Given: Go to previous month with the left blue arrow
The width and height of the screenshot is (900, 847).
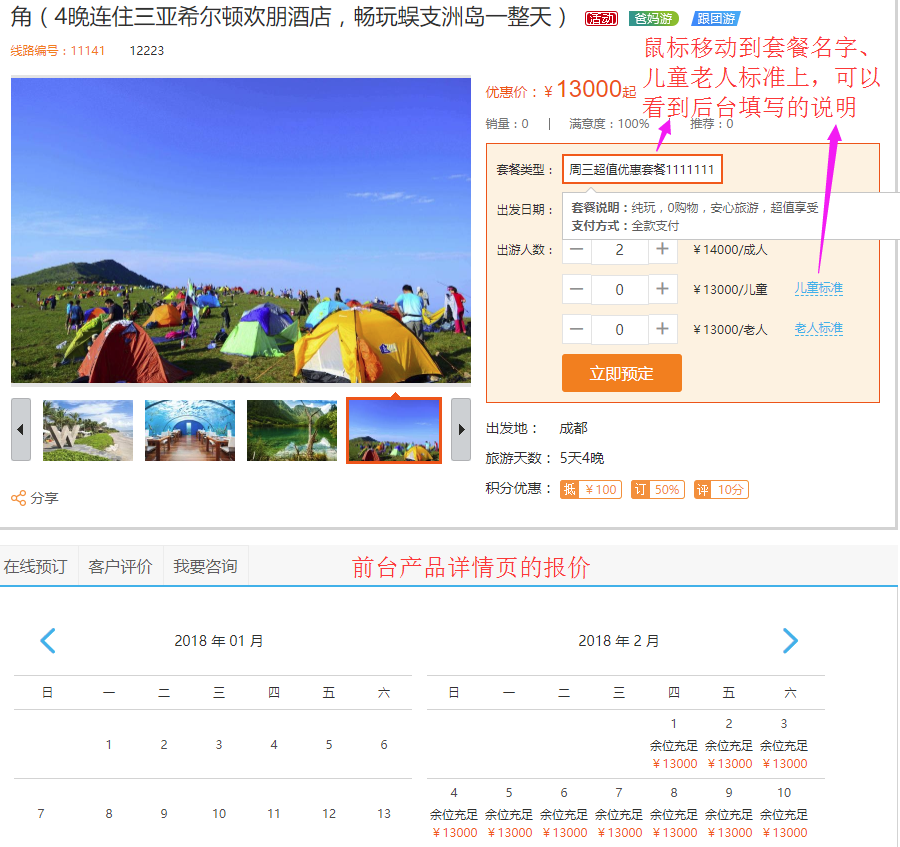Looking at the screenshot, I should [x=48, y=640].
